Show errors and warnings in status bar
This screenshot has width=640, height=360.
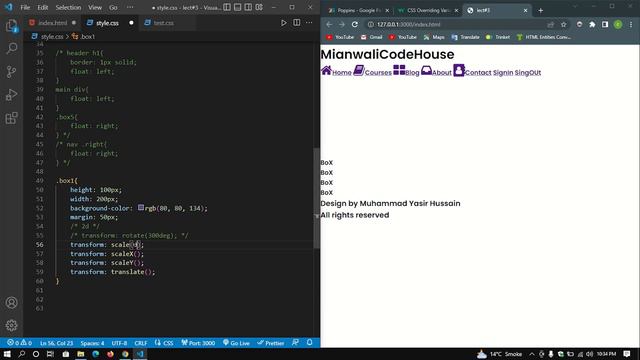click(x=19, y=343)
